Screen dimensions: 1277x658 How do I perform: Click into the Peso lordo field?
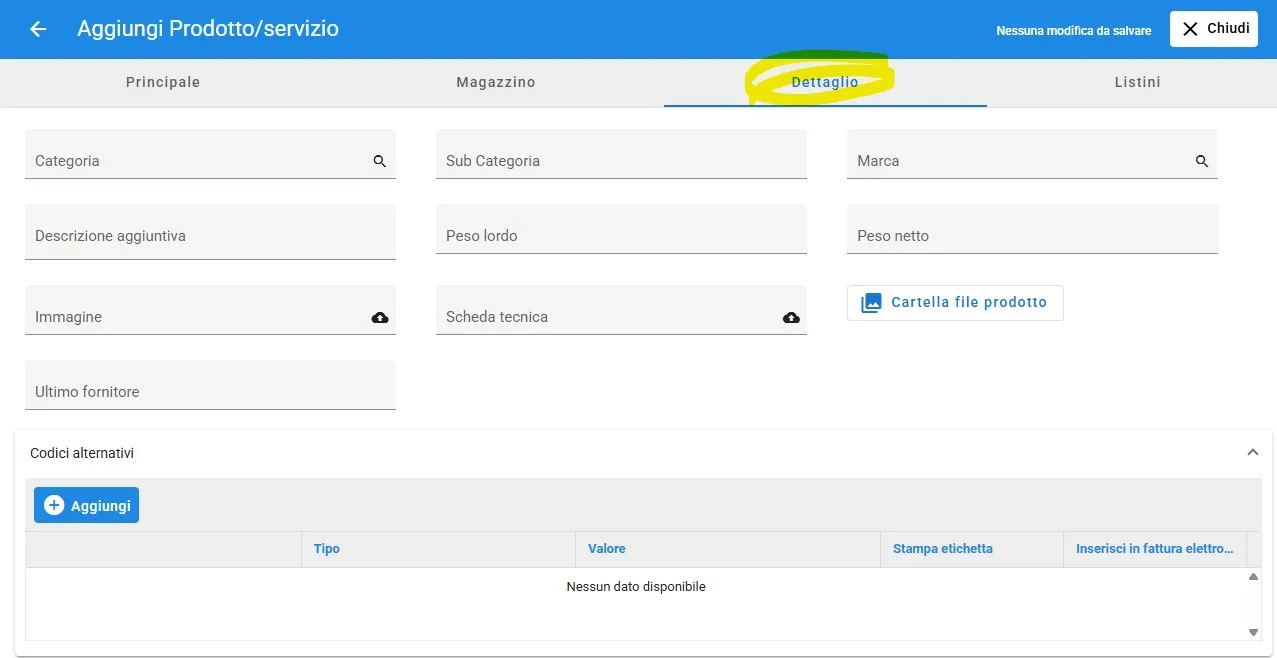pyautogui.click(x=620, y=236)
